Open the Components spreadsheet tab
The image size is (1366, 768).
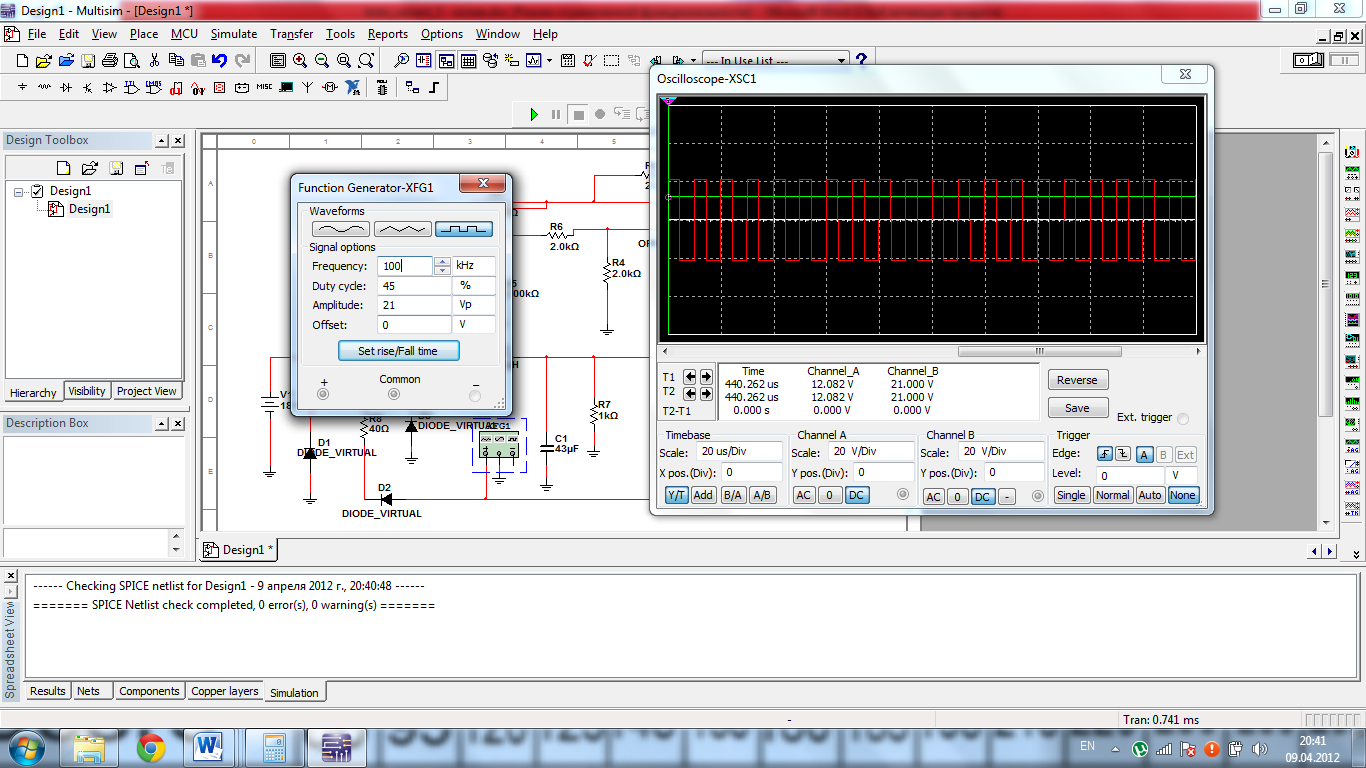[x=149, y=691]
